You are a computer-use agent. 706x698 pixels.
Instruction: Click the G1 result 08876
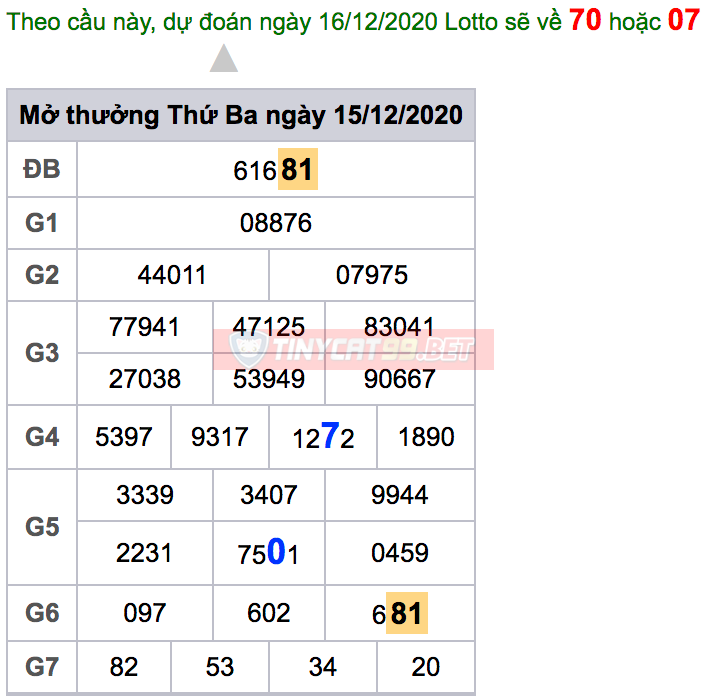point(276,223)
